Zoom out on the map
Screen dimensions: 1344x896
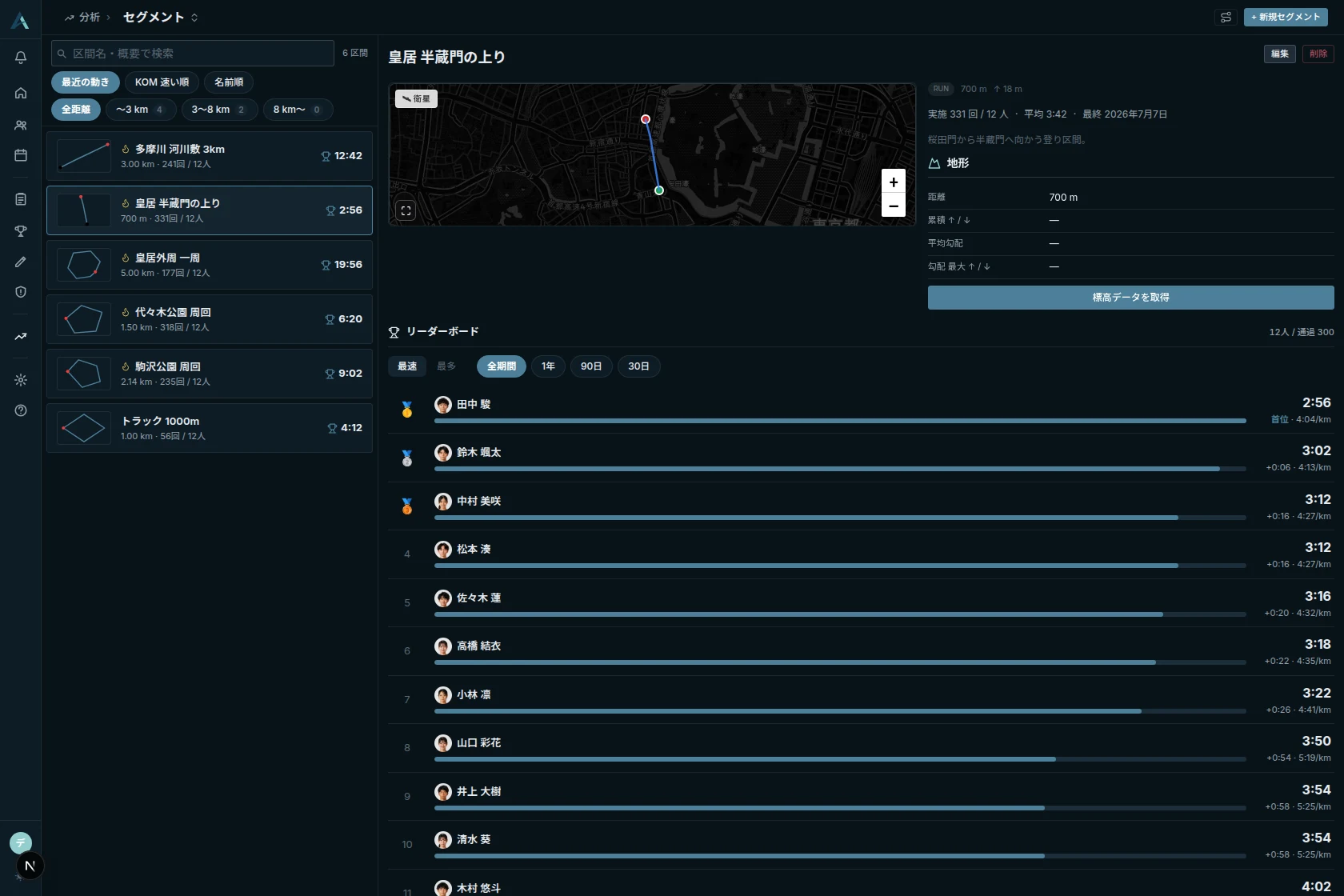pos(894,206)
